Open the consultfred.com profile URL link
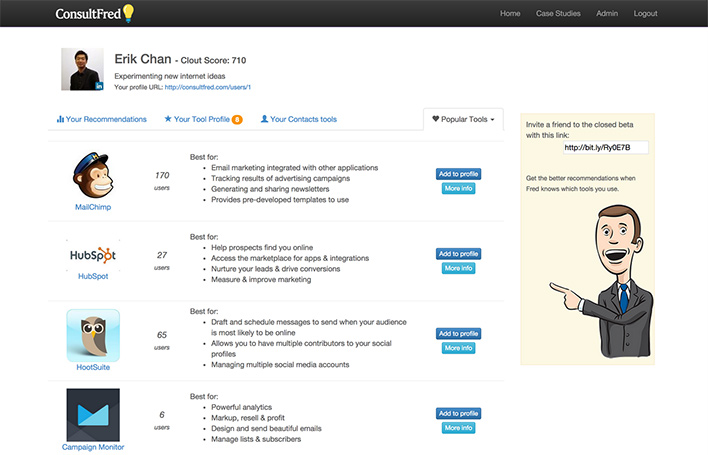Viewport: 708px width, 455px height. coord(214,87)
